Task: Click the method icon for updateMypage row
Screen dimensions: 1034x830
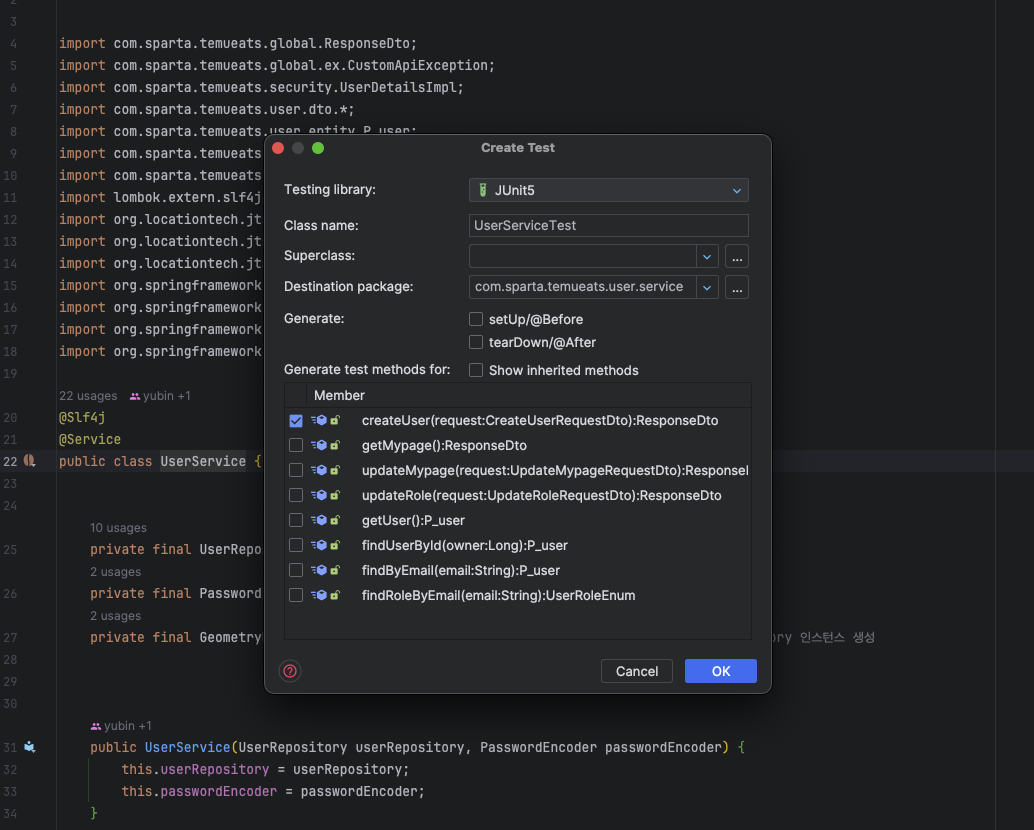Action: click(x=319, y=470)
